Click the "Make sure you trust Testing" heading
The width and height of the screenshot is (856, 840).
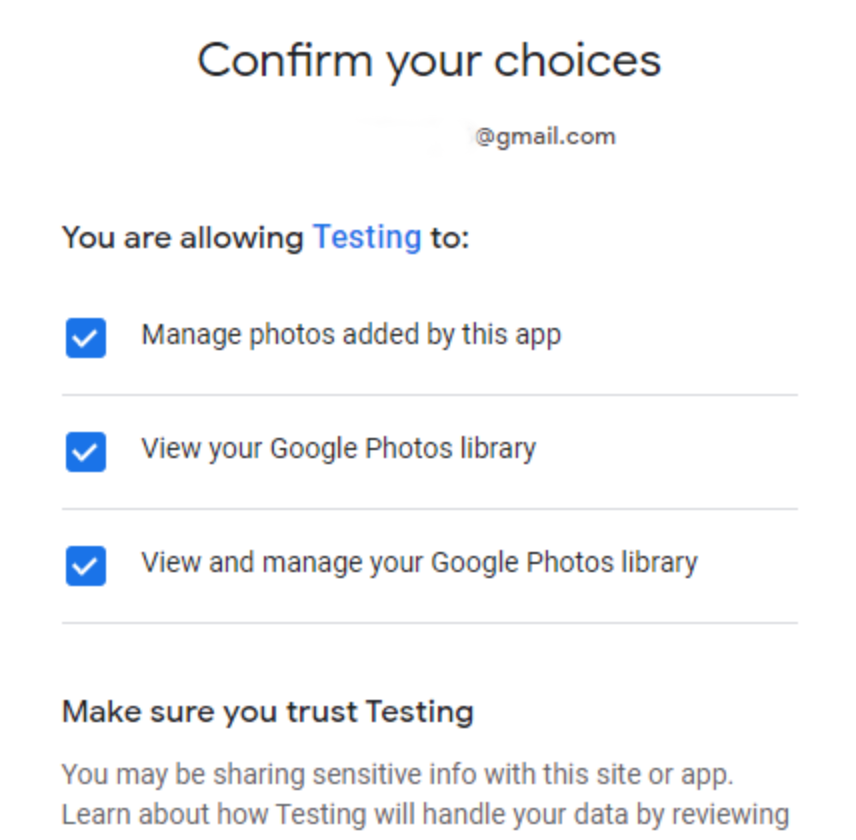click(x=267, y=712)
